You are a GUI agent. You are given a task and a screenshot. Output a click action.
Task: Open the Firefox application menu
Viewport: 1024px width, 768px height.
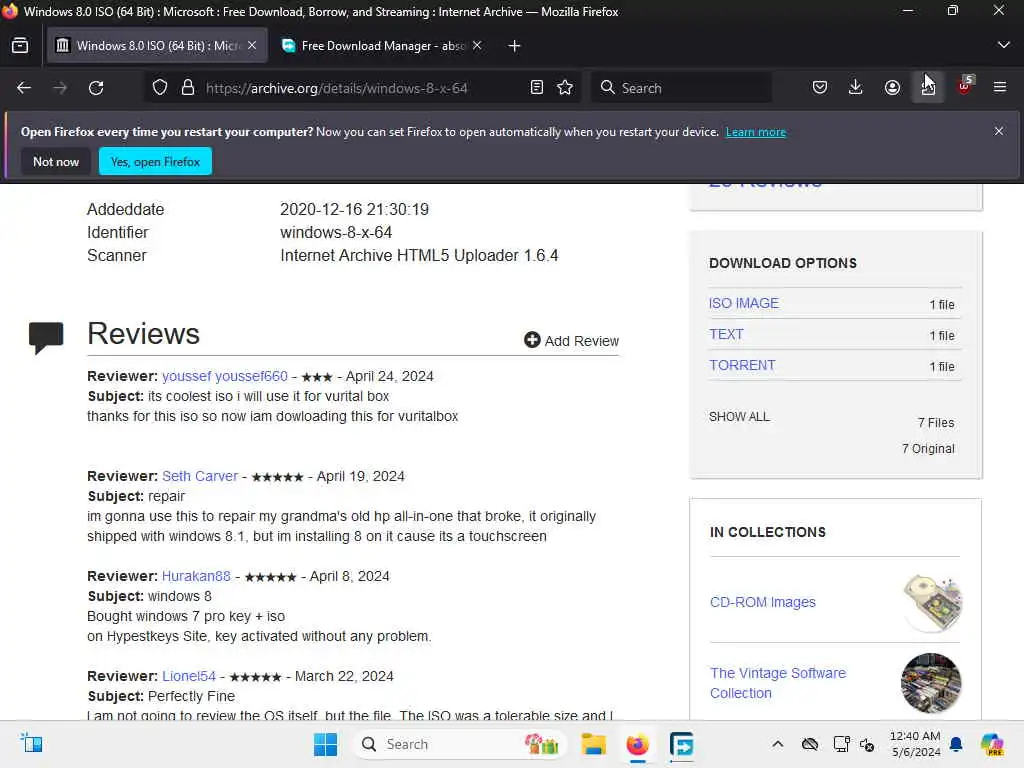tap(1000, 88)
